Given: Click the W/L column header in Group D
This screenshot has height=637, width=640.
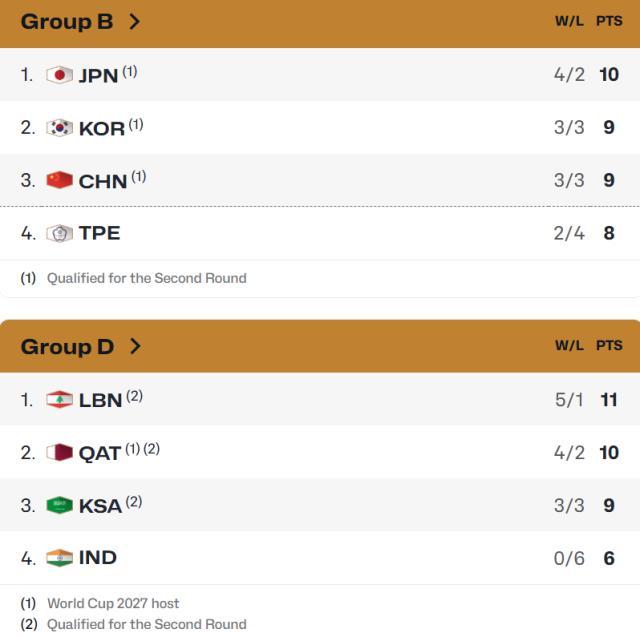Looking at the screenshot, I should [x=569, y=346].
